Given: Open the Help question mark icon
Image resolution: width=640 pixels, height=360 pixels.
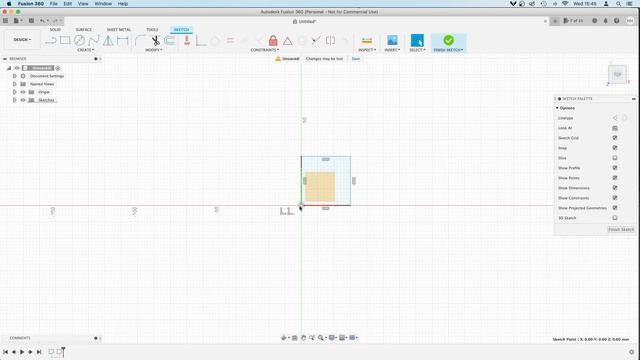Looking at the screenshot, I should click(616, 21).
